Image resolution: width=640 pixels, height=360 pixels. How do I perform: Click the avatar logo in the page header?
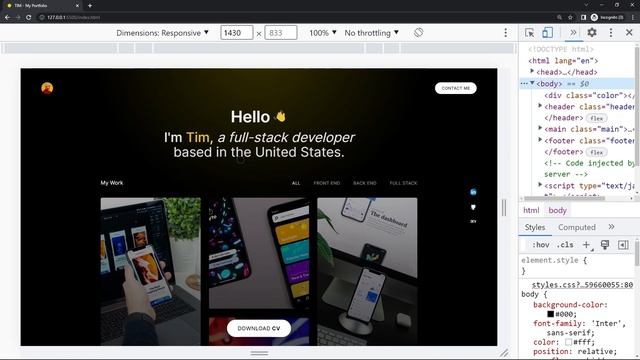click(47, 88)
